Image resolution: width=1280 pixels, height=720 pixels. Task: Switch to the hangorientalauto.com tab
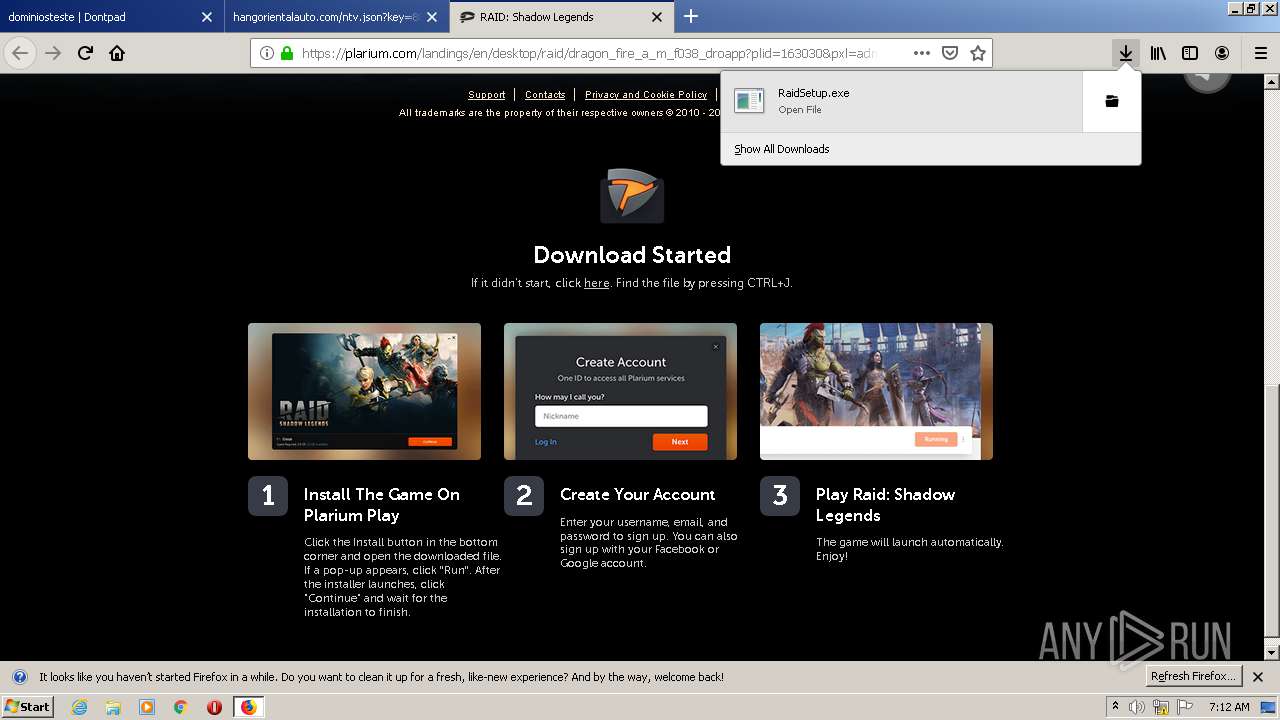click(x=335, y=17)
